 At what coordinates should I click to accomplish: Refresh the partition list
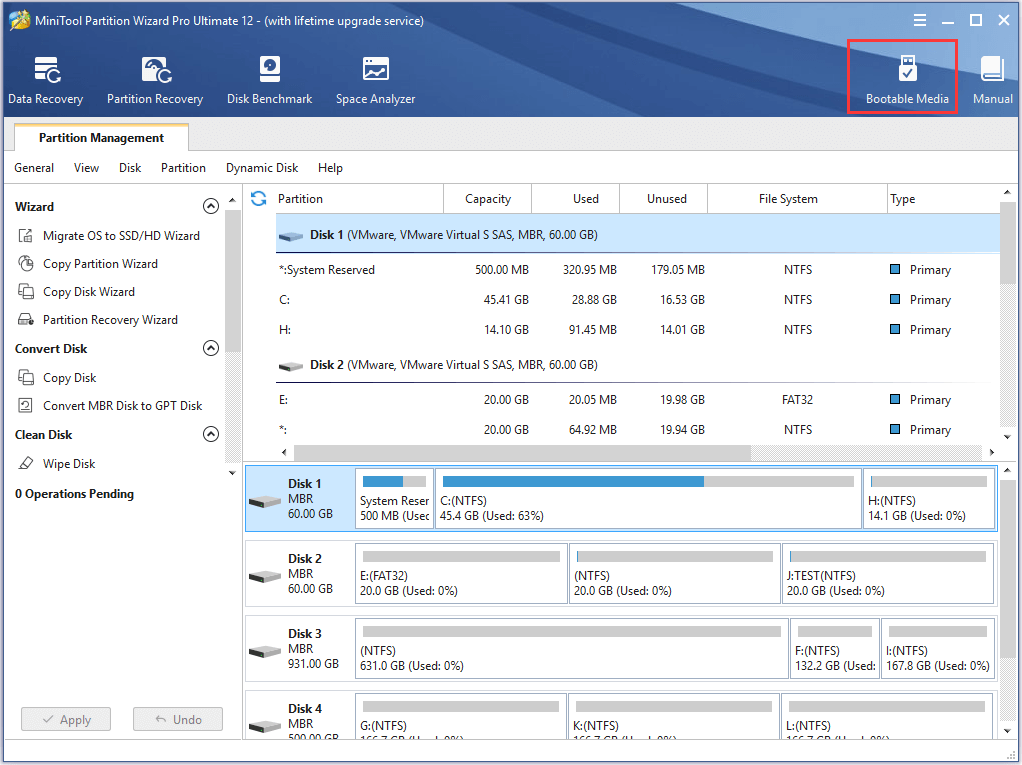tap(258, 198)
